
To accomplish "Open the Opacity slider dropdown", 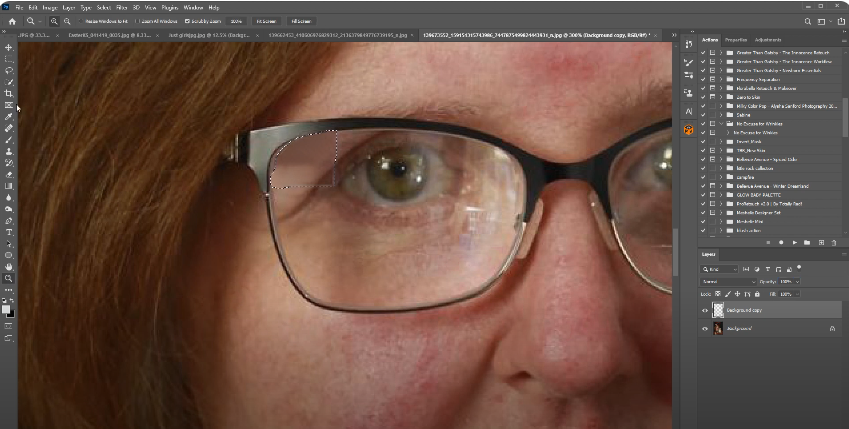I will (796, 282).
